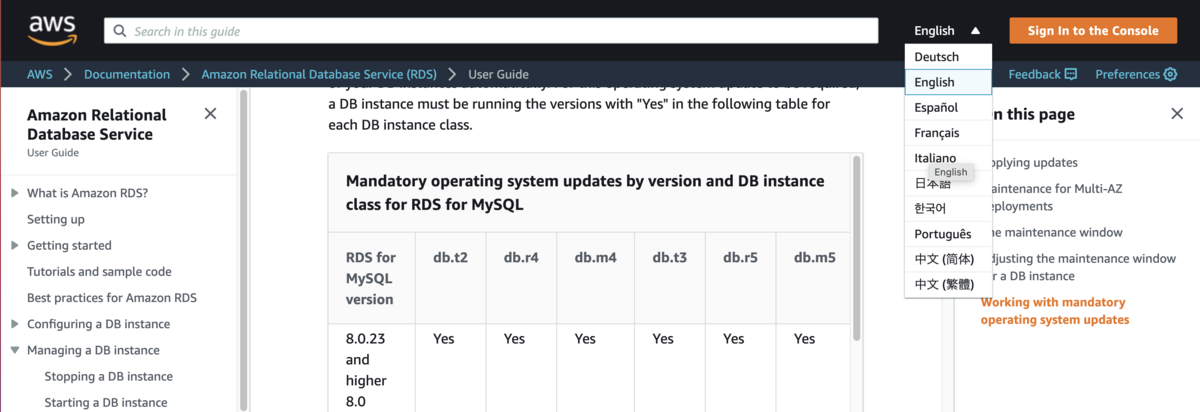Open Getting started sidebar page
1200x412 pixels.
(x=69, y=245)
